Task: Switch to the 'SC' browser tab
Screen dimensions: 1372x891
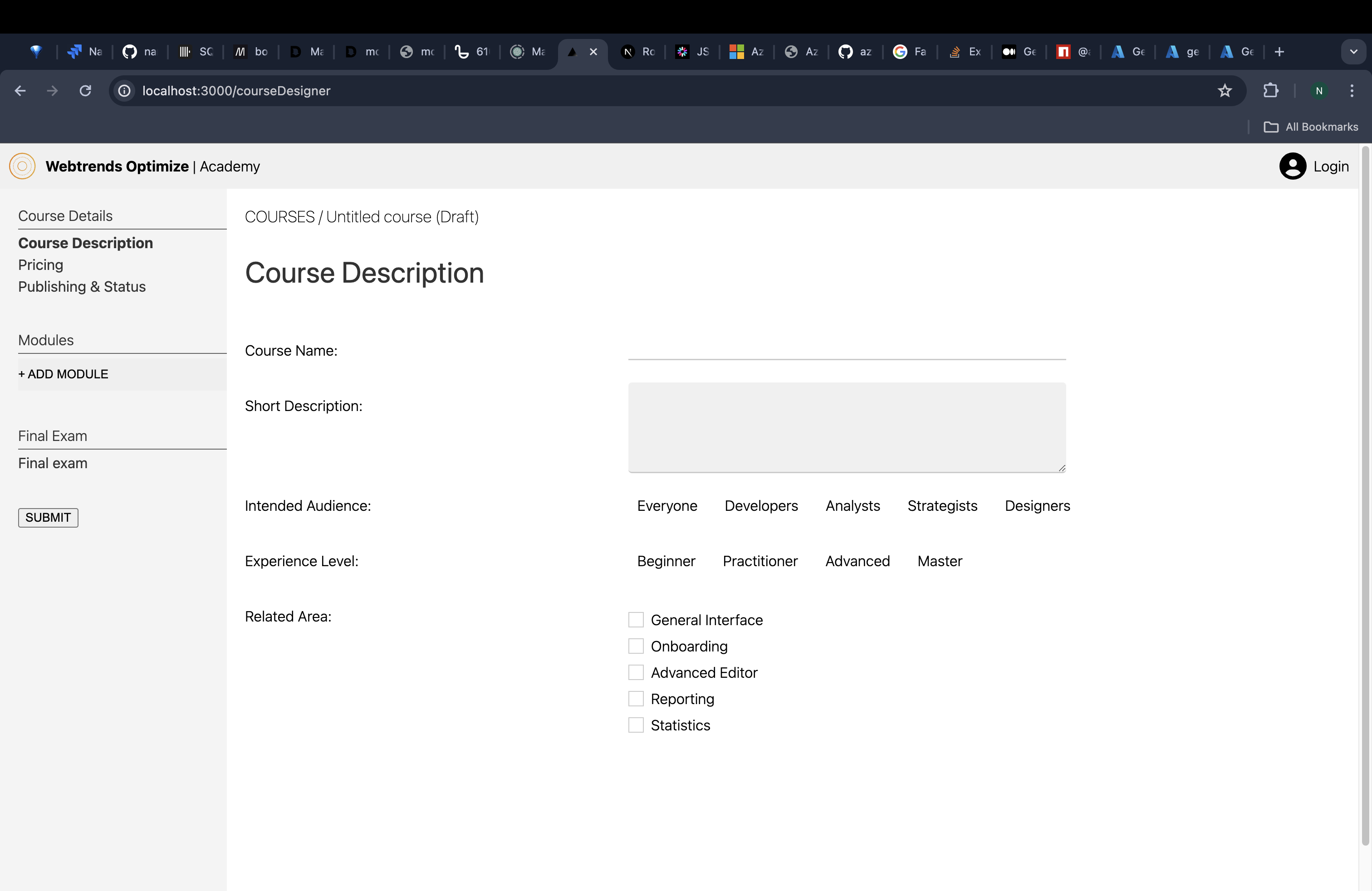Action: click(196, 52)
